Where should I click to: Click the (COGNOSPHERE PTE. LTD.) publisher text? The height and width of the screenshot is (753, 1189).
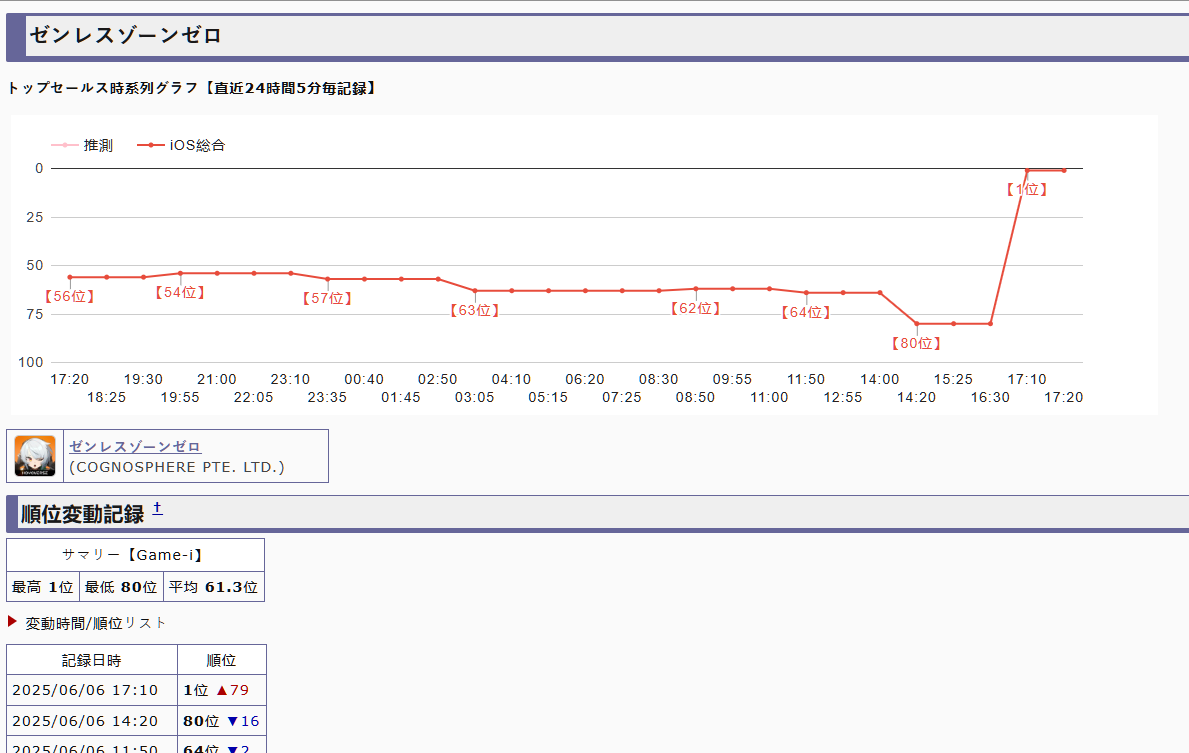pos(177,467)
